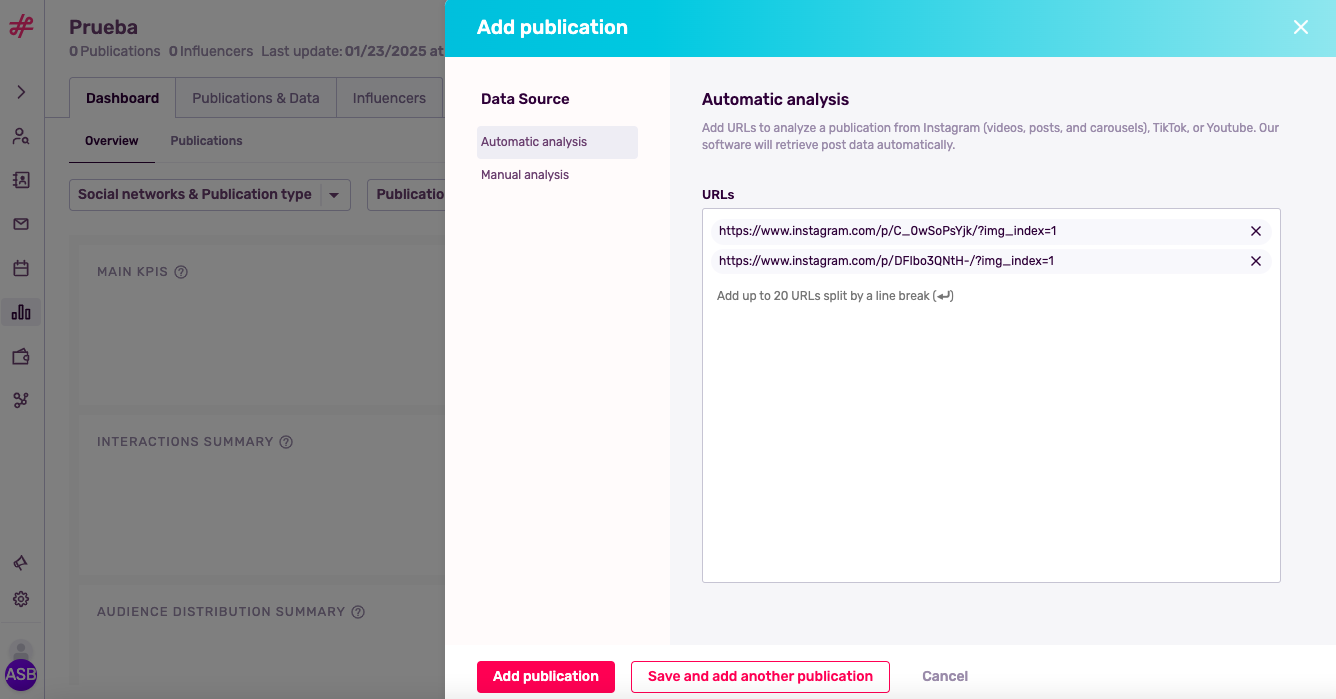The width and height of the screenshot is (1336, 699).
Task: Switch to the Influencers tab
Action: [389, 98]
